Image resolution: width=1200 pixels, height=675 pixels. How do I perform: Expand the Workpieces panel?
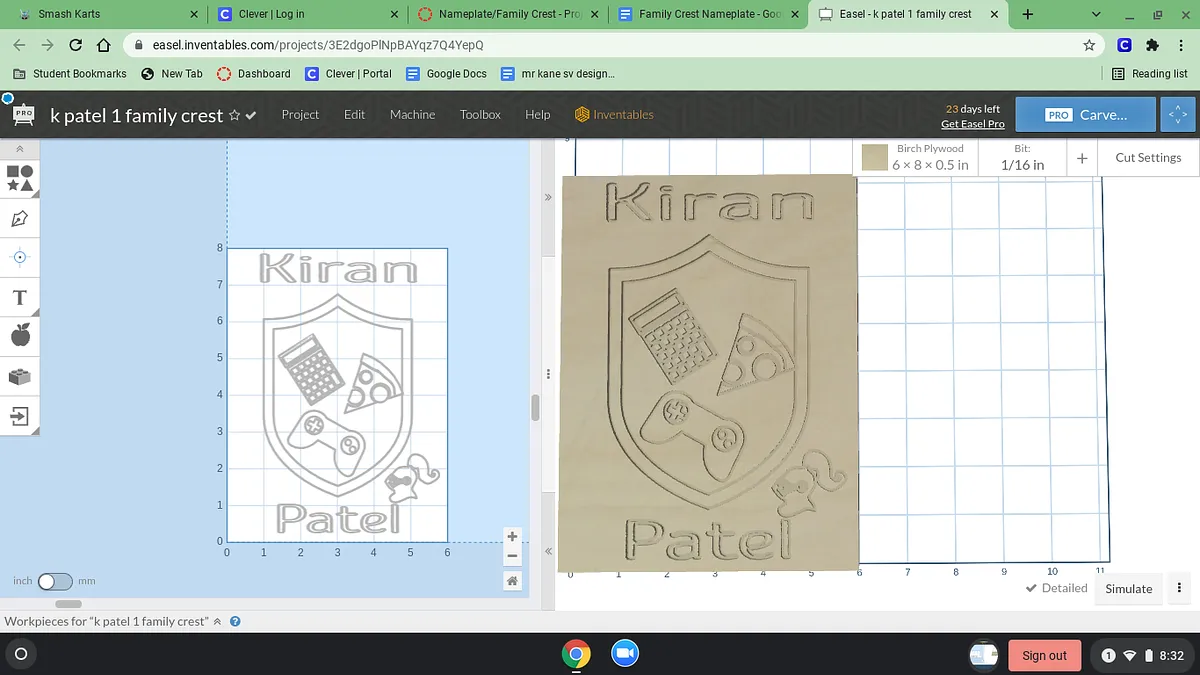[217, 621]
